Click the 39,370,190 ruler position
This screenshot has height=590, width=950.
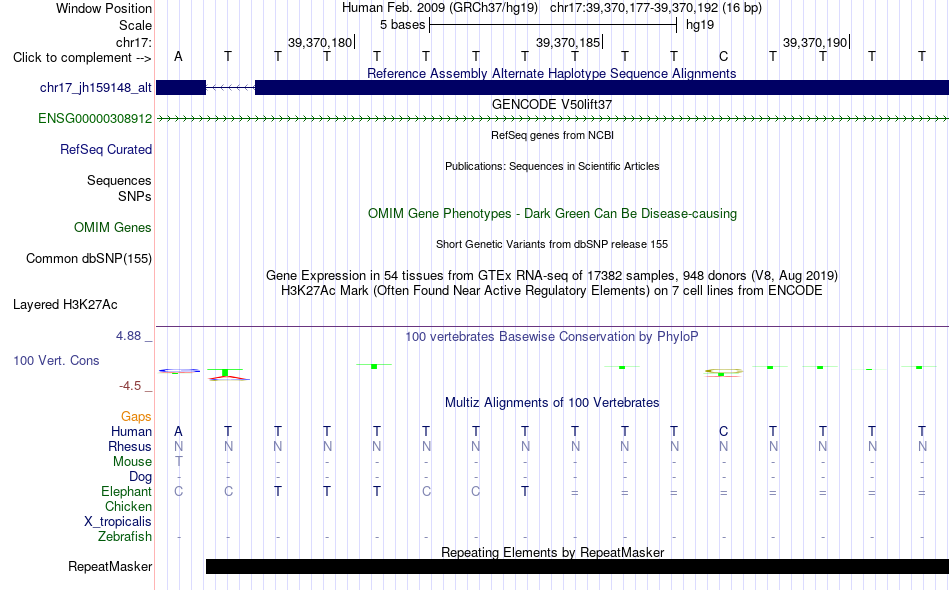click(x=815, y=42)
